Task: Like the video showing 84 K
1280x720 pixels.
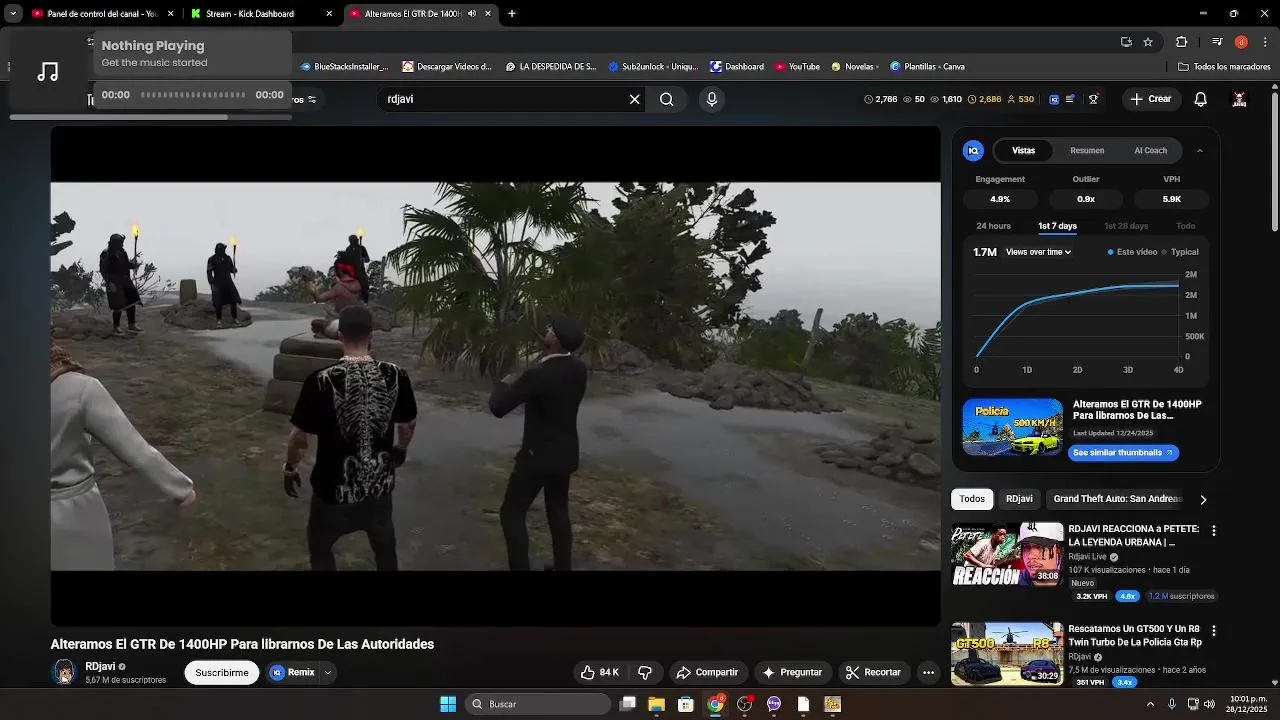Action: (x=600, y=672)
